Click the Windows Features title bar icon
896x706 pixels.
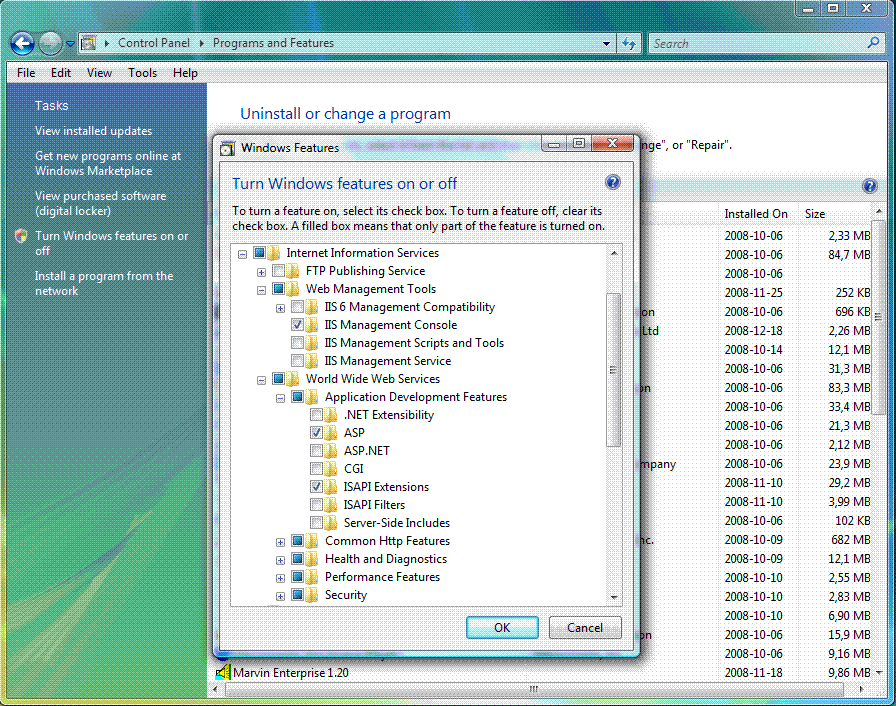pos(227,148)
